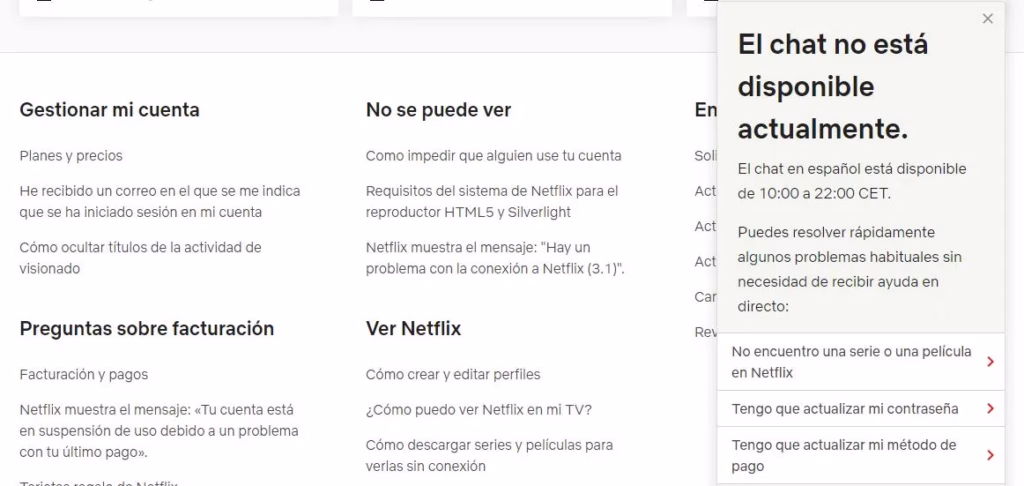Click the chat hours text '10:00 a 22:00 CET'
Screen dimensions: 1024x486
[825, 194]
